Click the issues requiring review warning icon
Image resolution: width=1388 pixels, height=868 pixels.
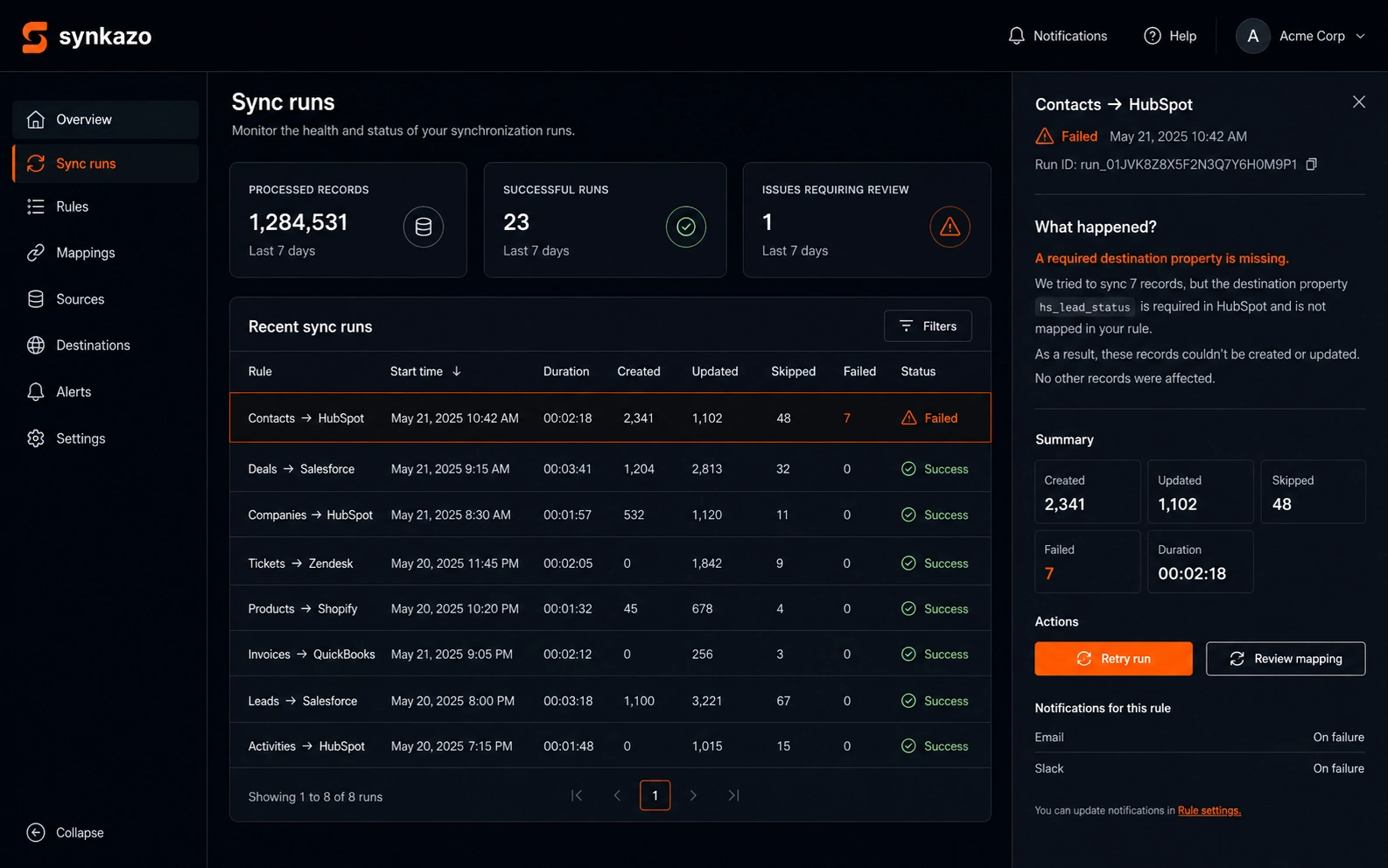(x=950, y=227)
